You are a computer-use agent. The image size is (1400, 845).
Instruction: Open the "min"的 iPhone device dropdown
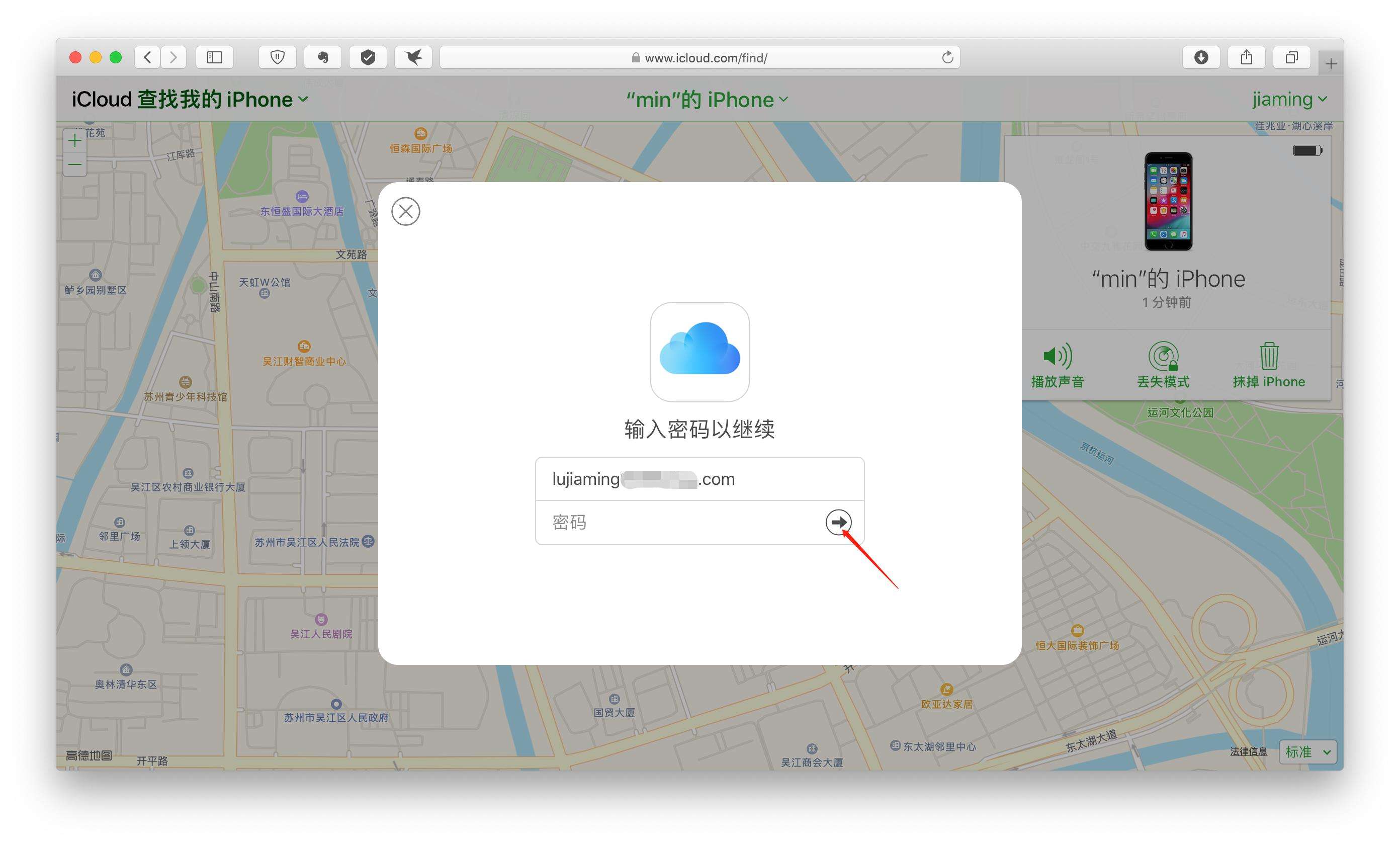(707, 100)
